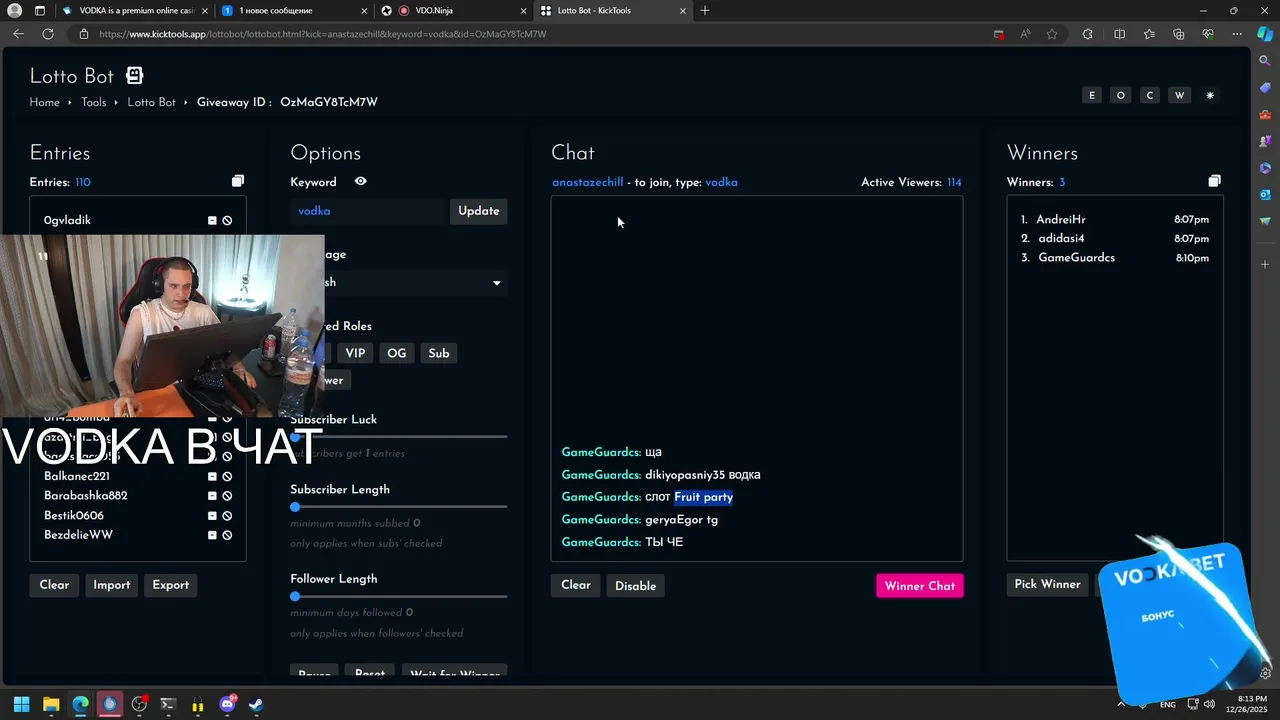Click the W panel toggle button
Screen dimensions: 1280x720
1180,95
